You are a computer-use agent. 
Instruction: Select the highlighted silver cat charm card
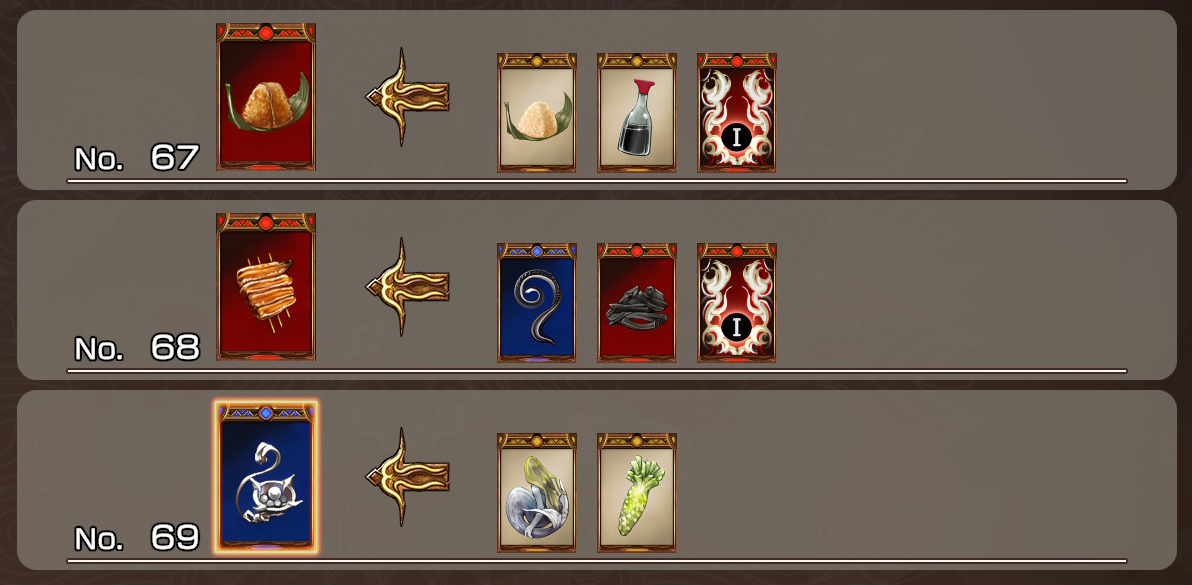click(x=265, y=477)
